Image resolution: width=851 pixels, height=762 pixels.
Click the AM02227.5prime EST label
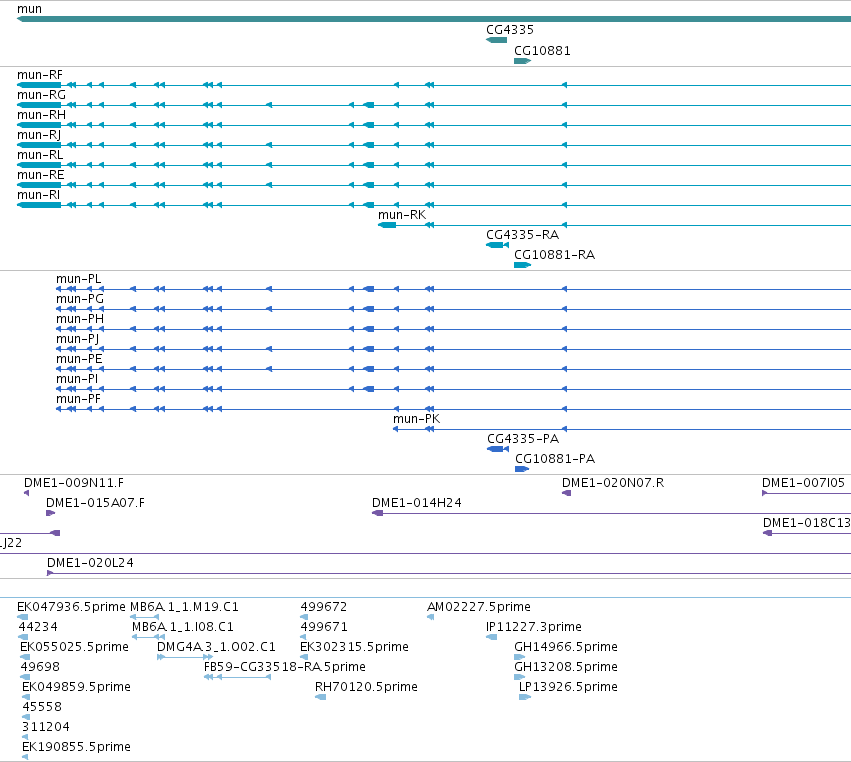click(x=479, y=607)
